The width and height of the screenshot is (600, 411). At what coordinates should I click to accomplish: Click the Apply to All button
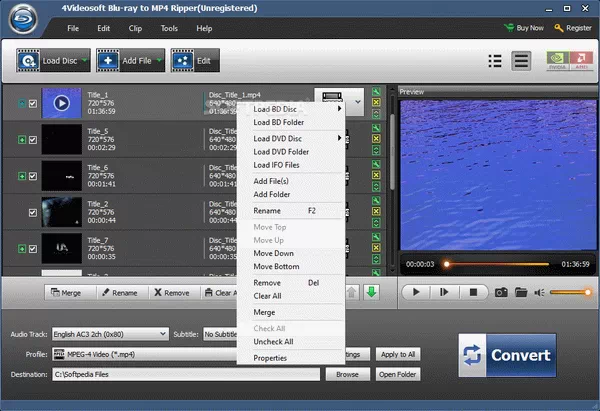point(398,354)
